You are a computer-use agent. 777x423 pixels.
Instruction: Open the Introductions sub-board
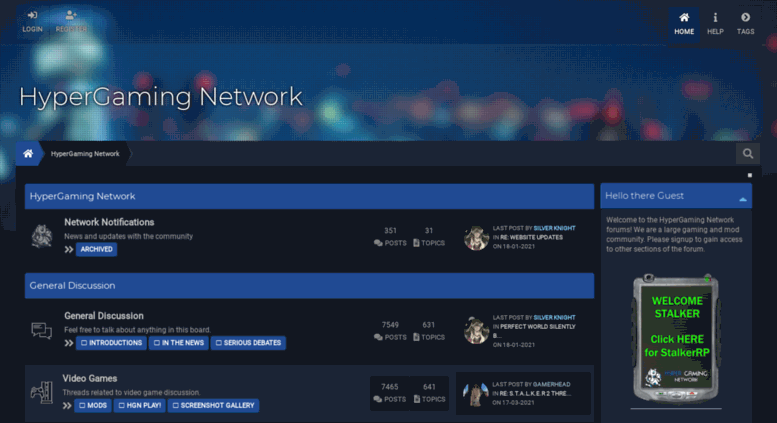pos(111,343)
